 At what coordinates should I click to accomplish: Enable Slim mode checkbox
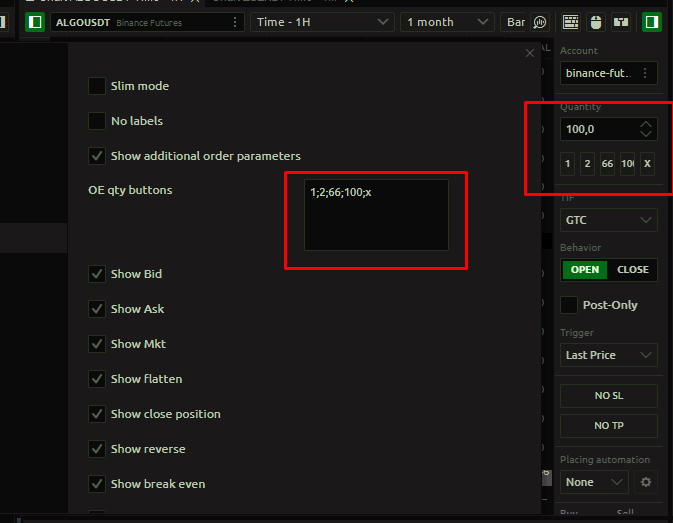click(x=97, y=86)
